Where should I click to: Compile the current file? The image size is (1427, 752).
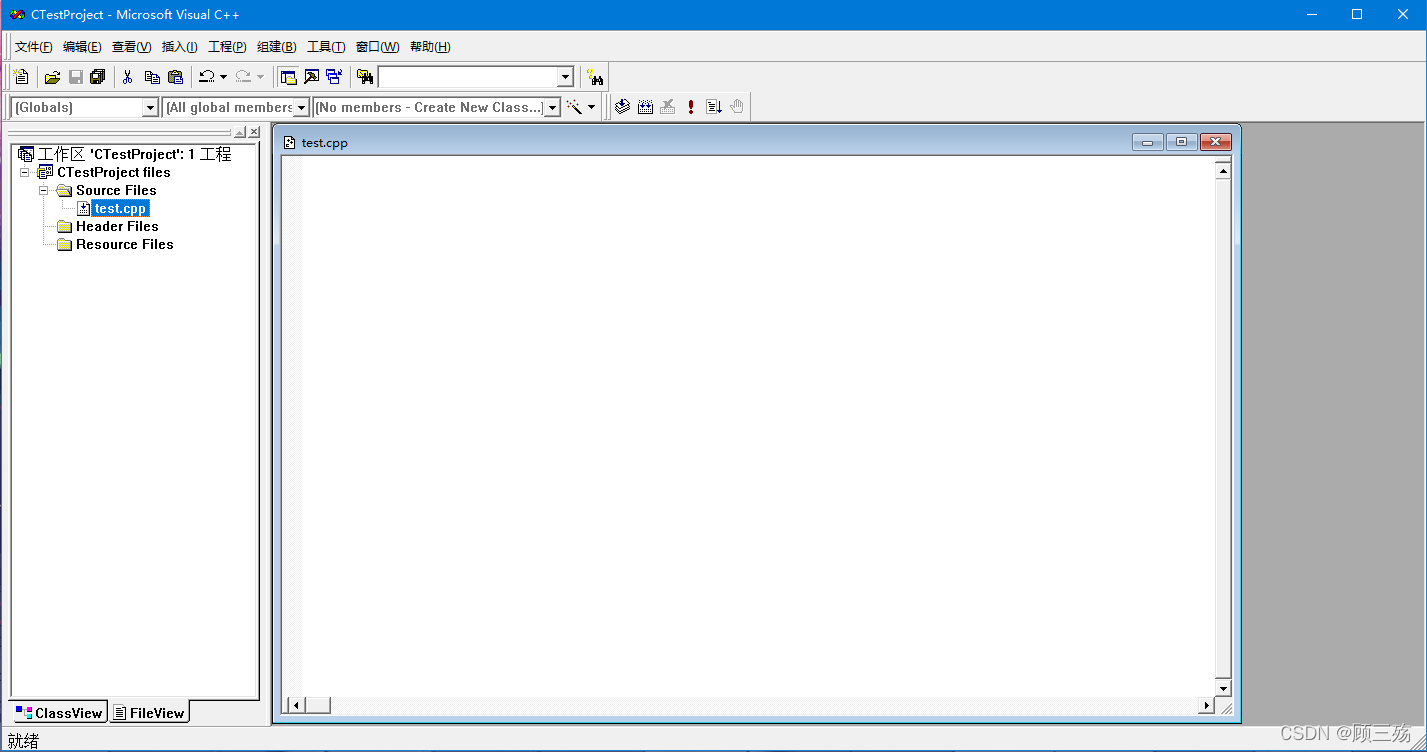coord(622,107)
